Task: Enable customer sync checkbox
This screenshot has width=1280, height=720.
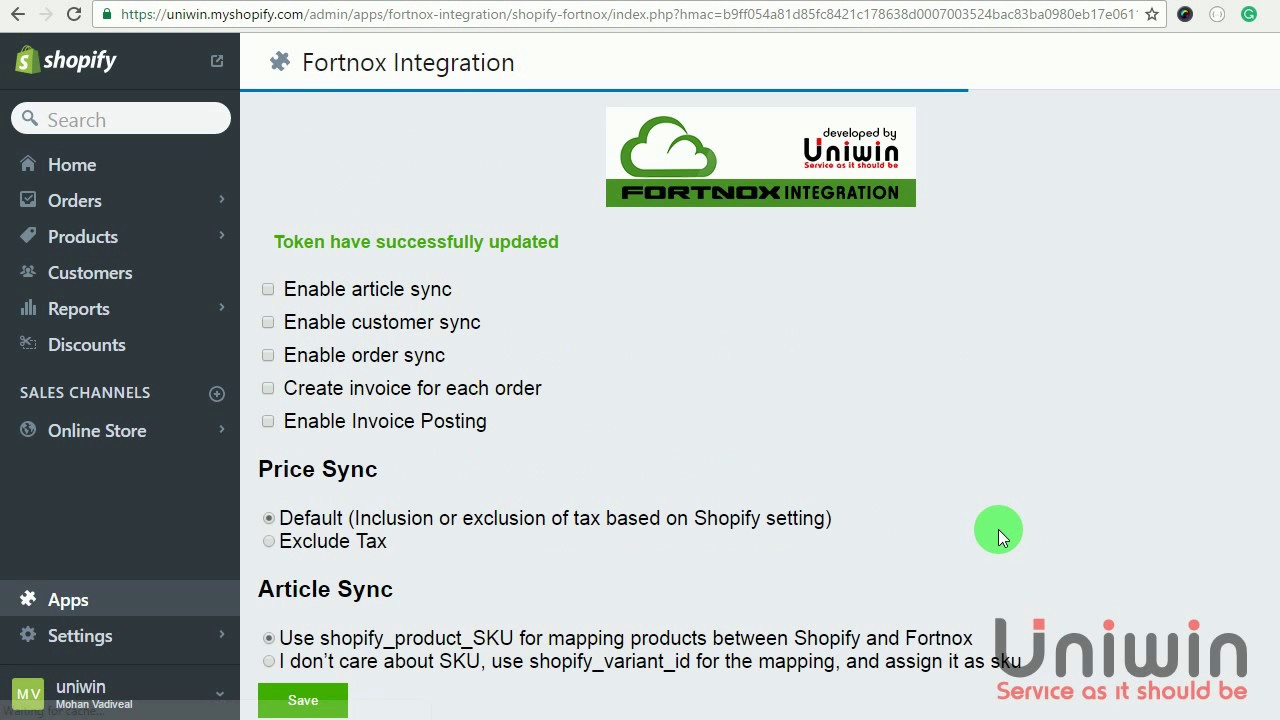Action: tap(268, 322)
